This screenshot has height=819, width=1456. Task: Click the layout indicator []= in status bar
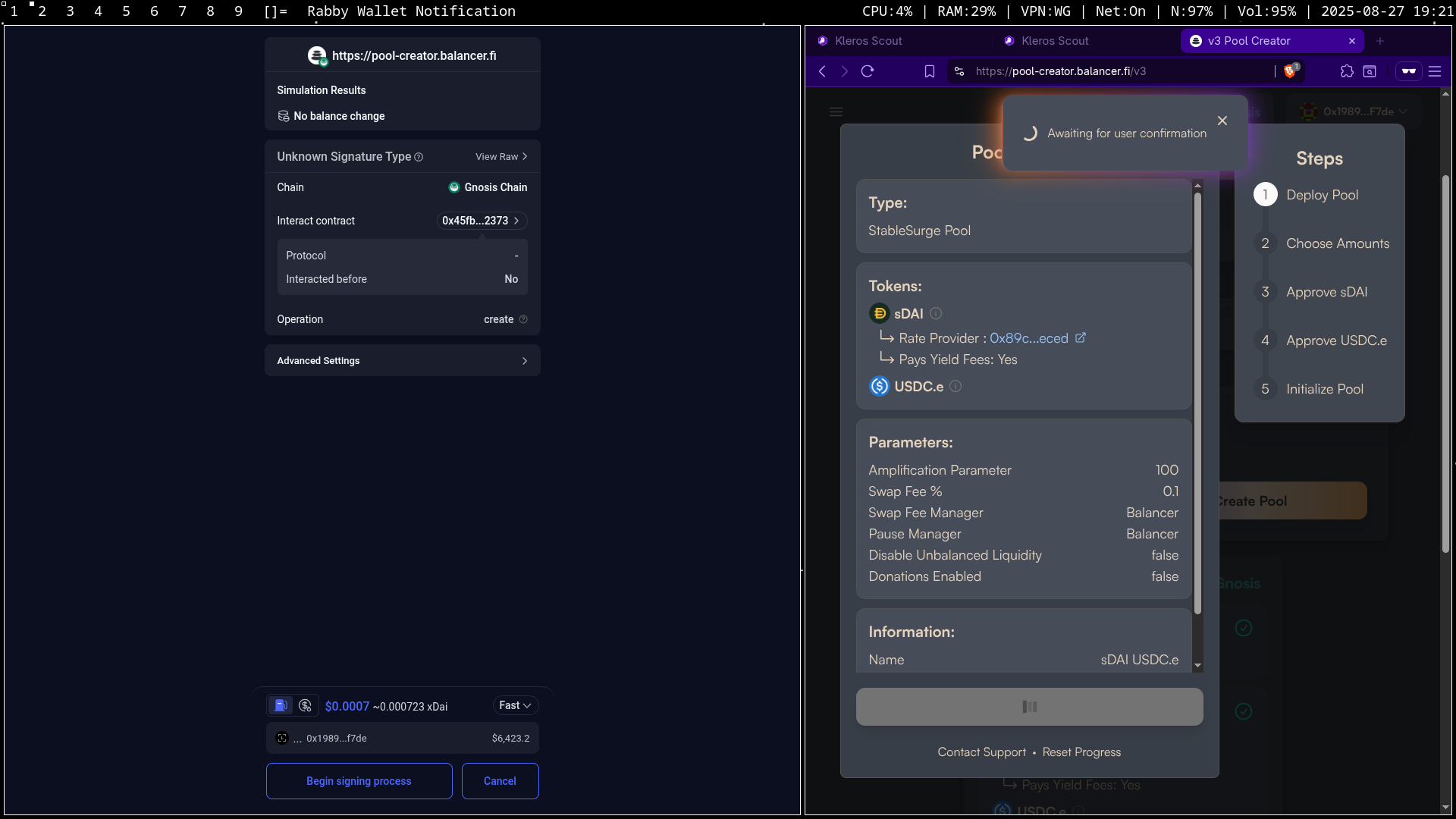pyautogui.click(x=275, y=11)
